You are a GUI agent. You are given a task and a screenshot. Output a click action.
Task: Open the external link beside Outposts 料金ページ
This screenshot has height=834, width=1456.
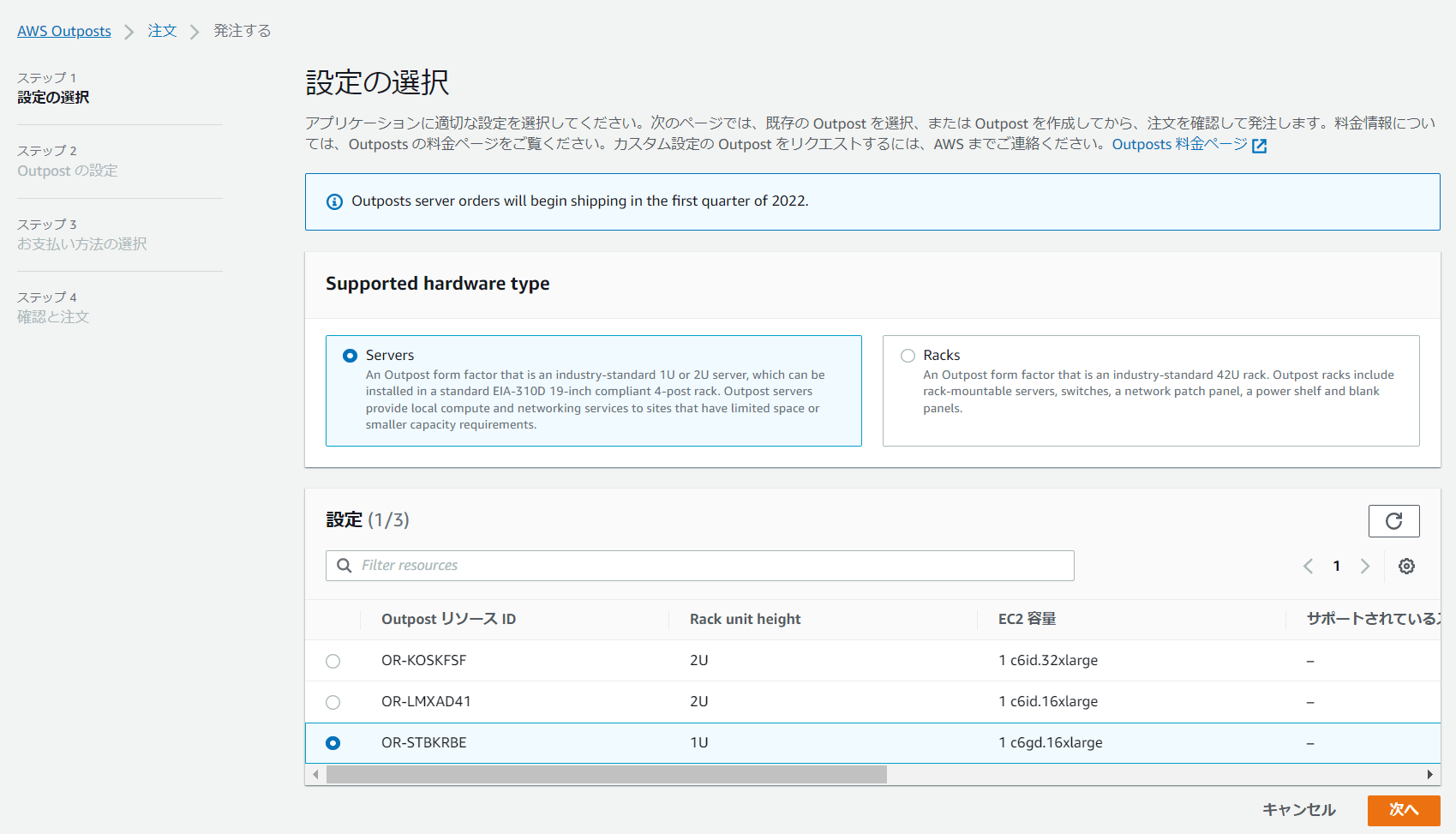tap(1258, 145)
